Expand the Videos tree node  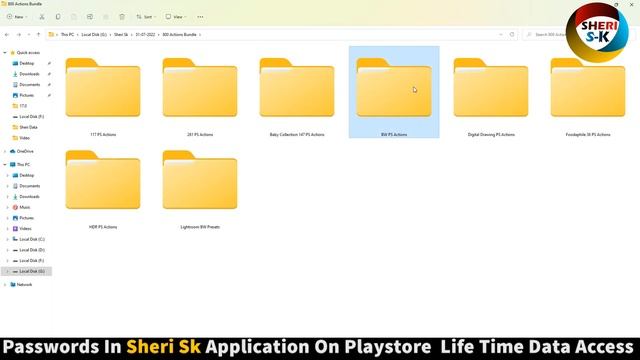coord(7,229)
